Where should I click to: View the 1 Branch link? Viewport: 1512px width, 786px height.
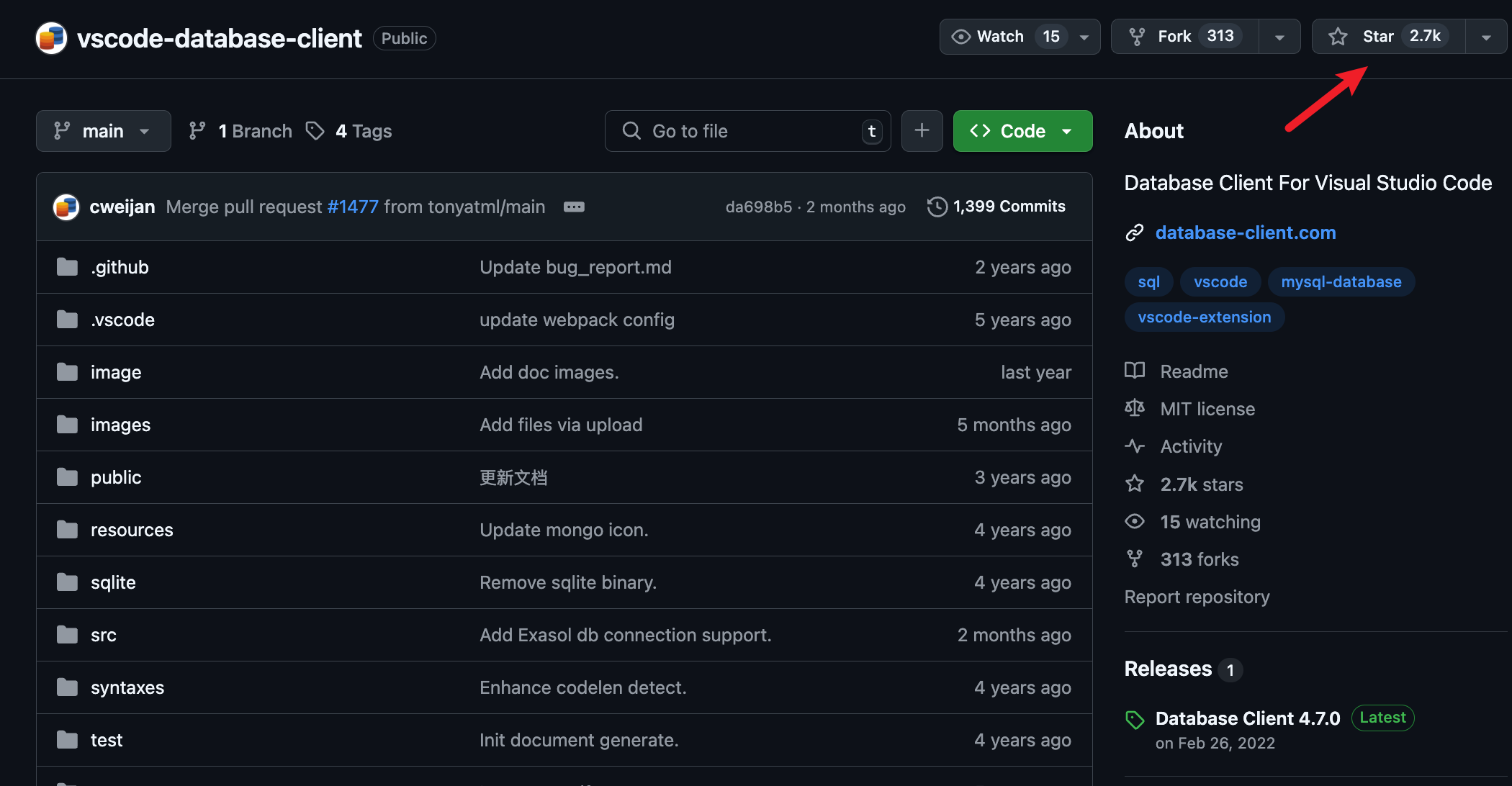coord(240,131)
